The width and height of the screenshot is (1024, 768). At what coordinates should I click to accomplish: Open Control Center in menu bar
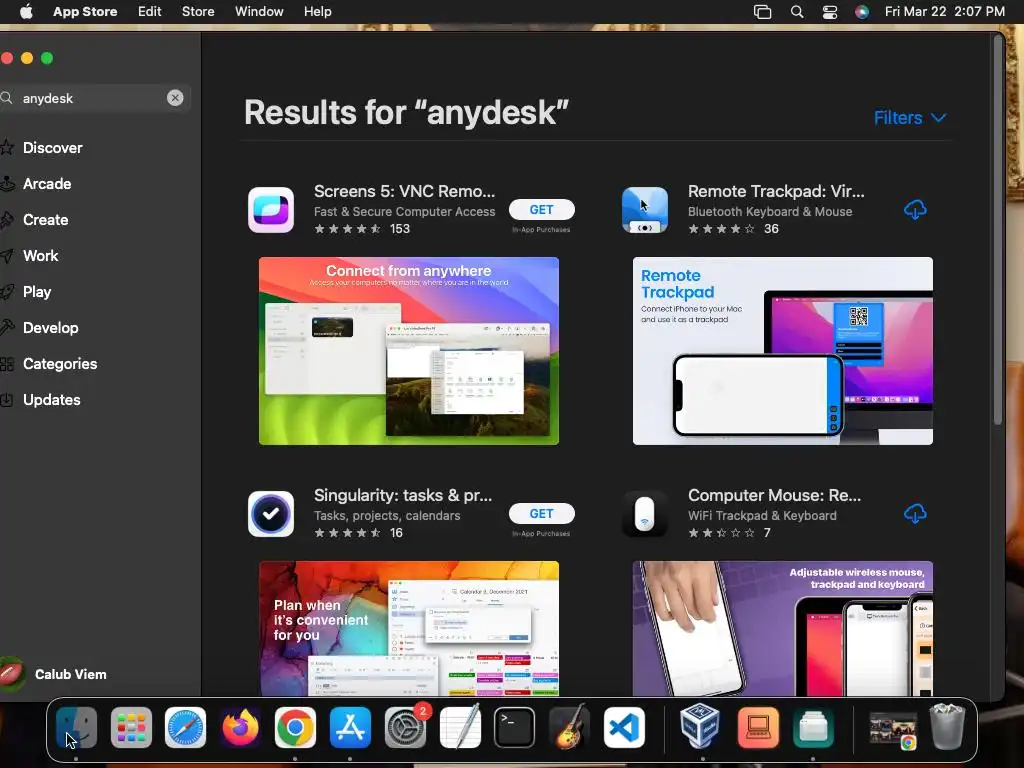(x=829, y=12)
